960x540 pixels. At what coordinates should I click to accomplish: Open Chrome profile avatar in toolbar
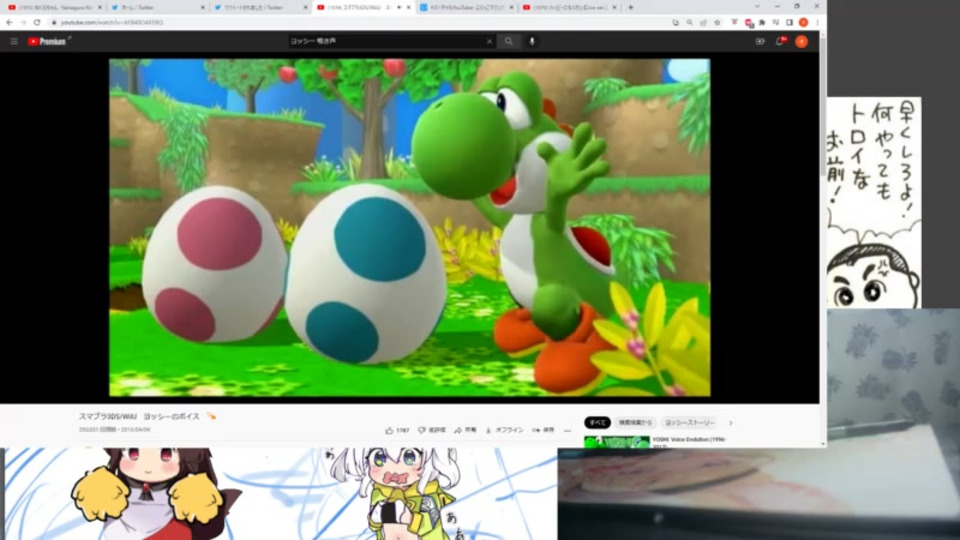click(803, 23)
